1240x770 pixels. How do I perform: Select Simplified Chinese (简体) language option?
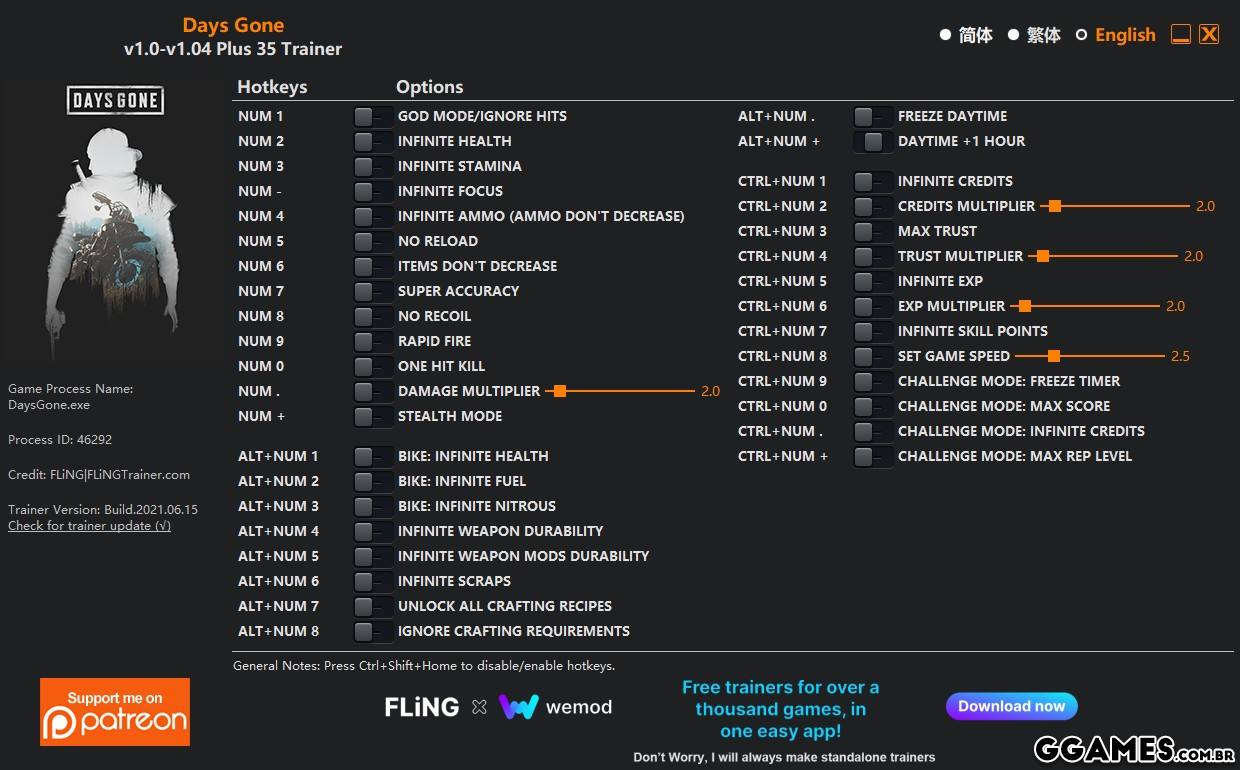tap(945, 35)
